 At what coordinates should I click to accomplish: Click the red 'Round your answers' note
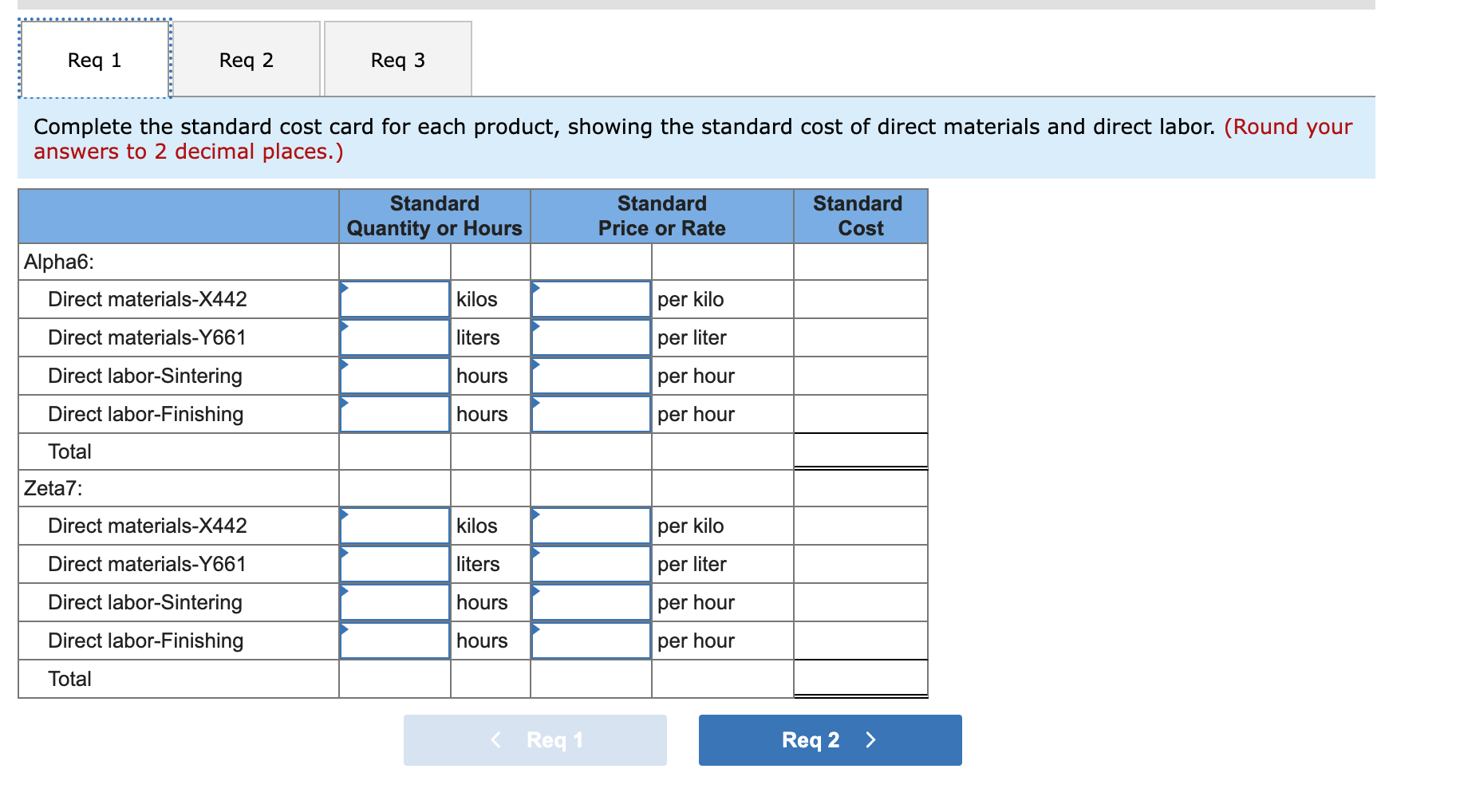693,139
